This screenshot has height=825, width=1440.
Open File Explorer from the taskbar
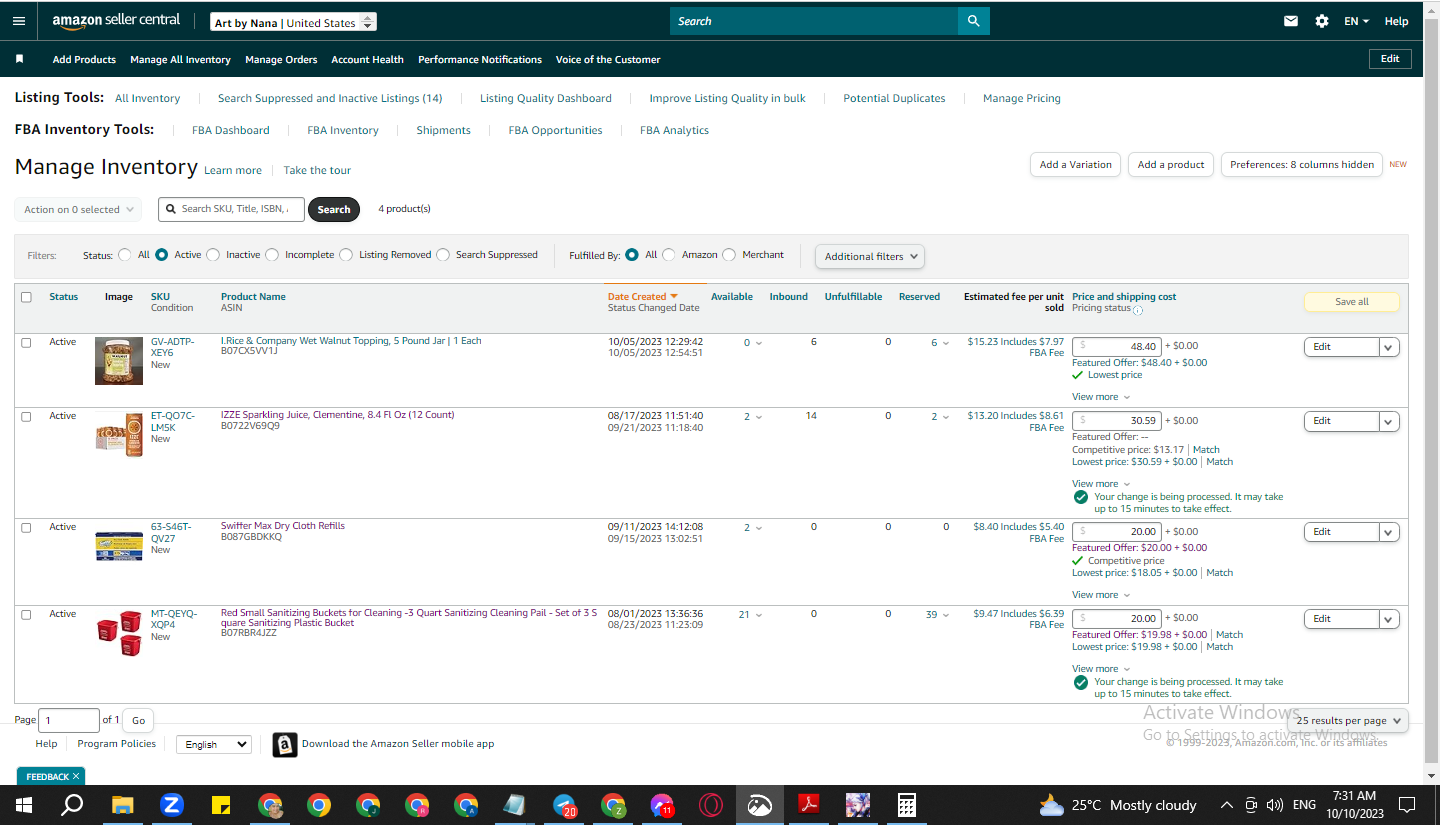tap(122, 805)
